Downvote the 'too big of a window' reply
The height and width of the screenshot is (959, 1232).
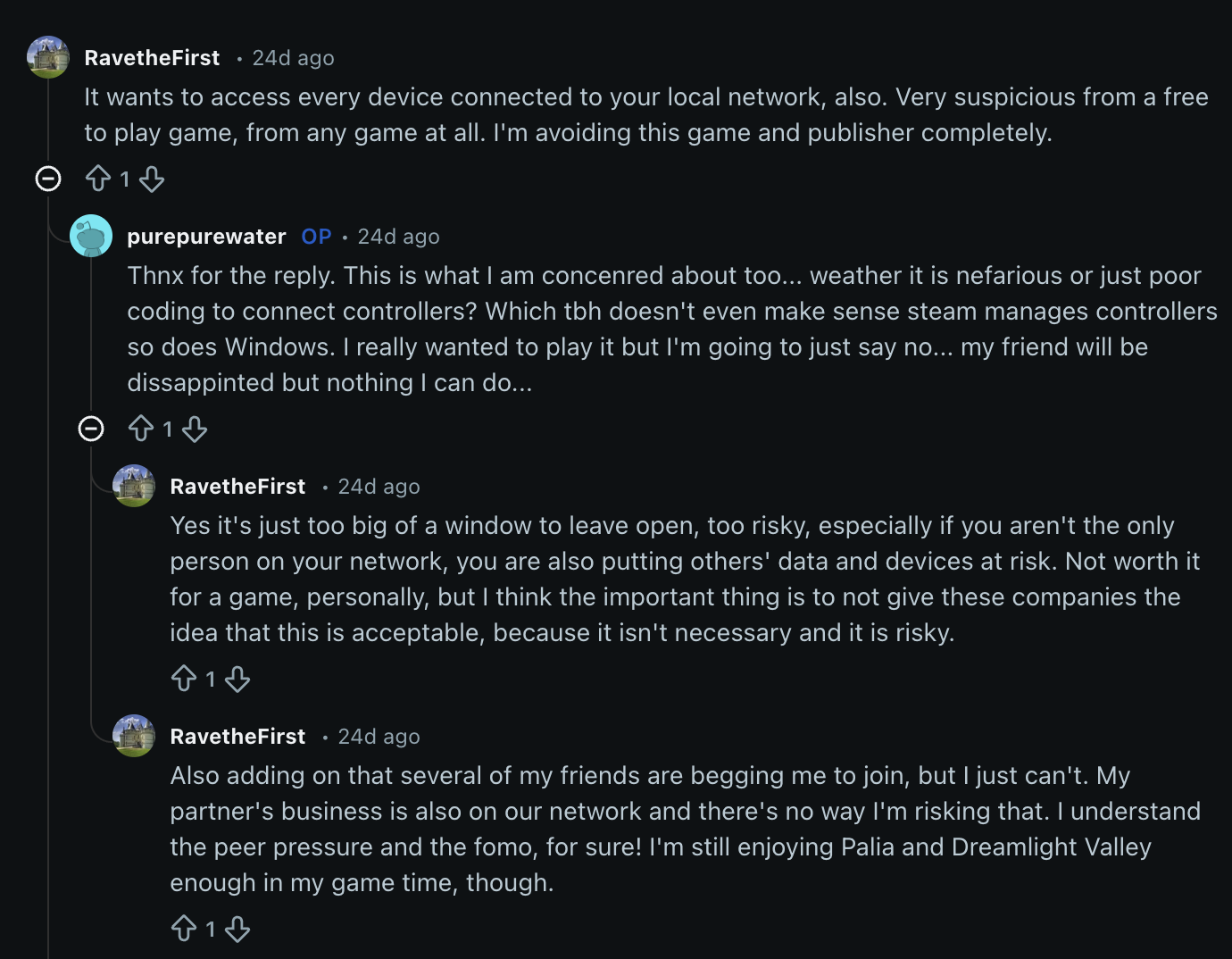237,680
